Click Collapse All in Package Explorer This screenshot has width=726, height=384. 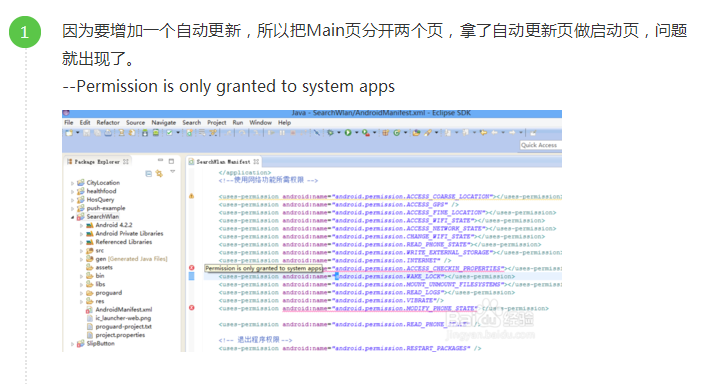149,174
